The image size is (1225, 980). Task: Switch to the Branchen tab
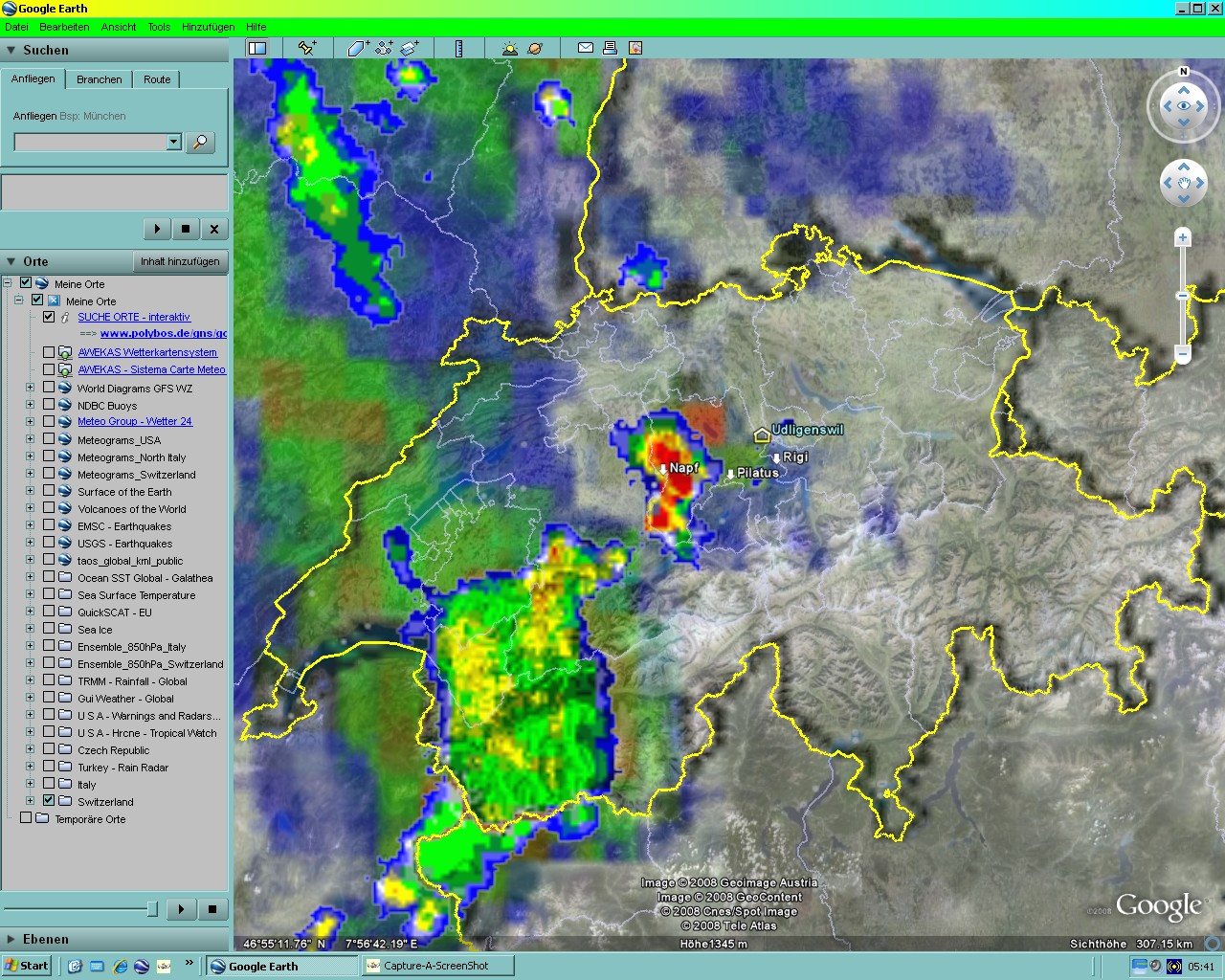pos(100,79)
